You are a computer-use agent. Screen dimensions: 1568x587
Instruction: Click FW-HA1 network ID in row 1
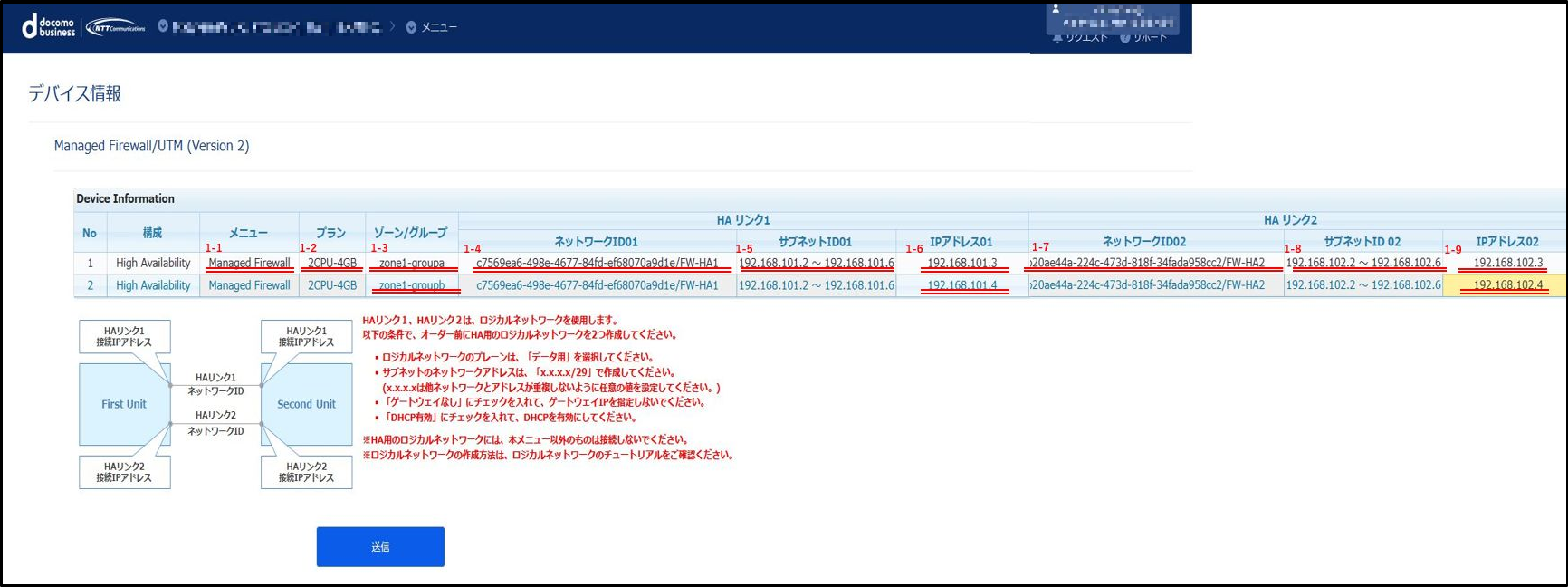[598, 263]
